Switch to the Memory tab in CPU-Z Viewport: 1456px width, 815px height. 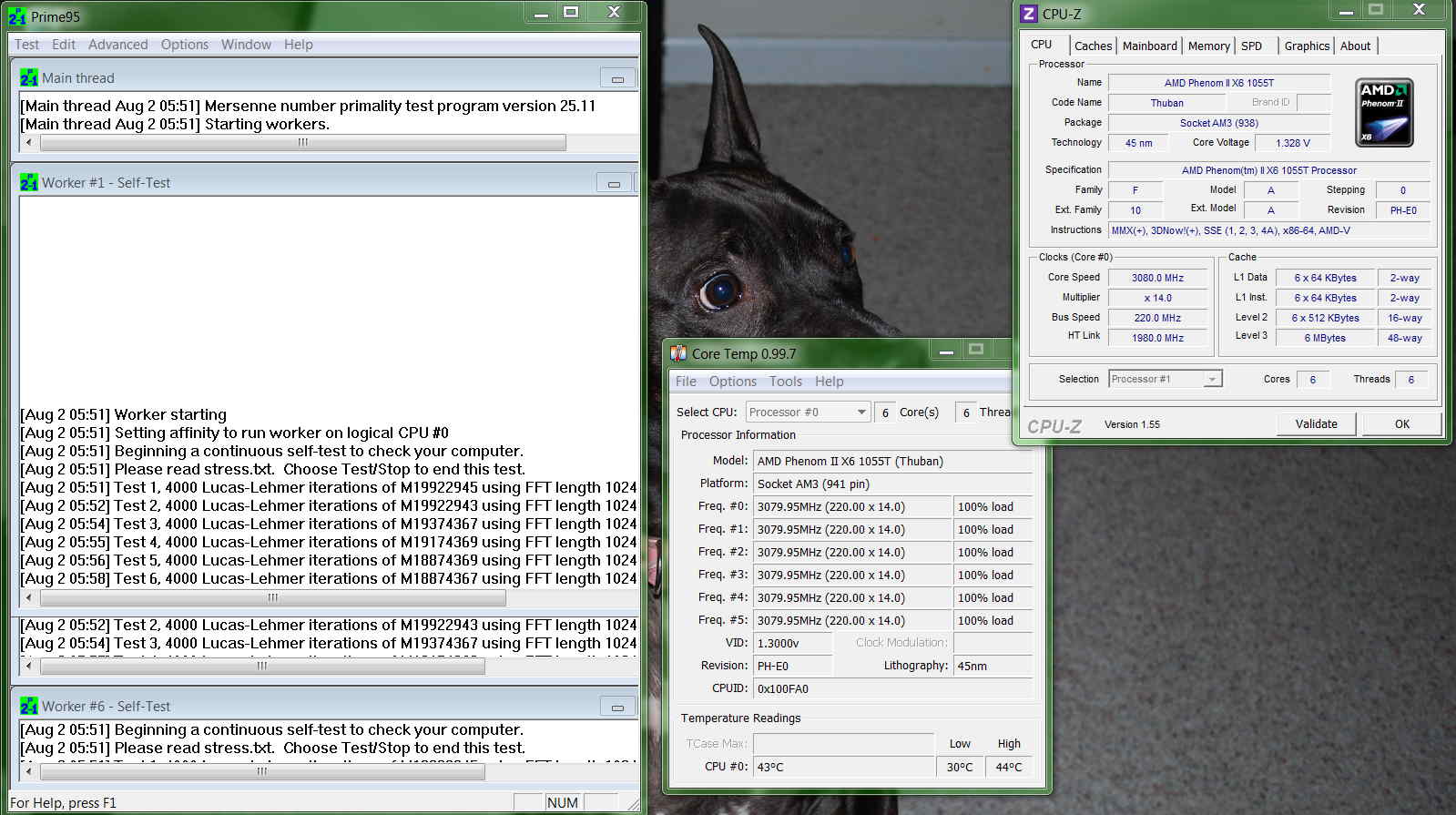tap(1208, 46)
